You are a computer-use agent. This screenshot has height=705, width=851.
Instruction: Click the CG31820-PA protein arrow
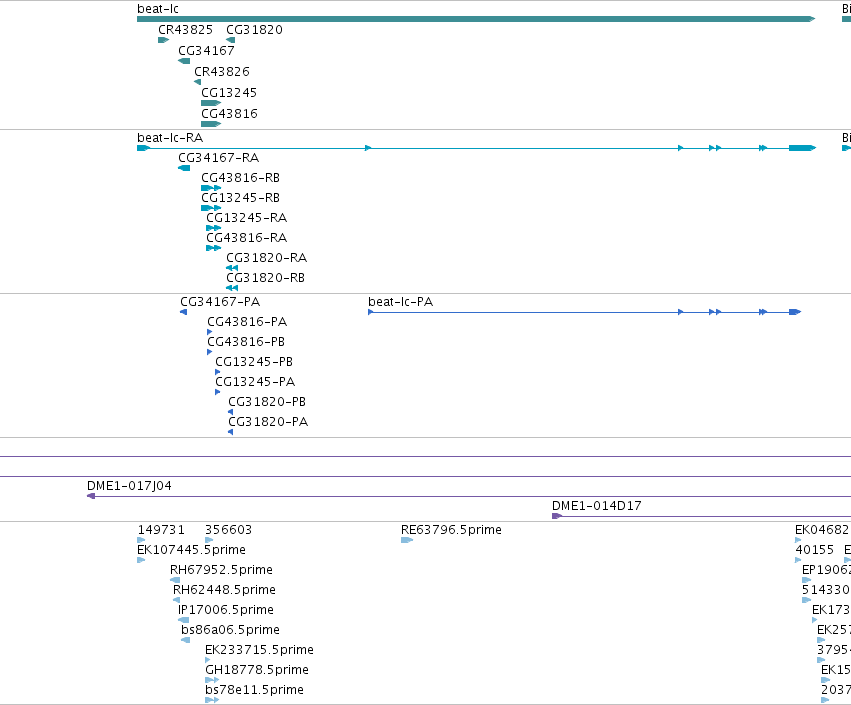tap(231, 433)
